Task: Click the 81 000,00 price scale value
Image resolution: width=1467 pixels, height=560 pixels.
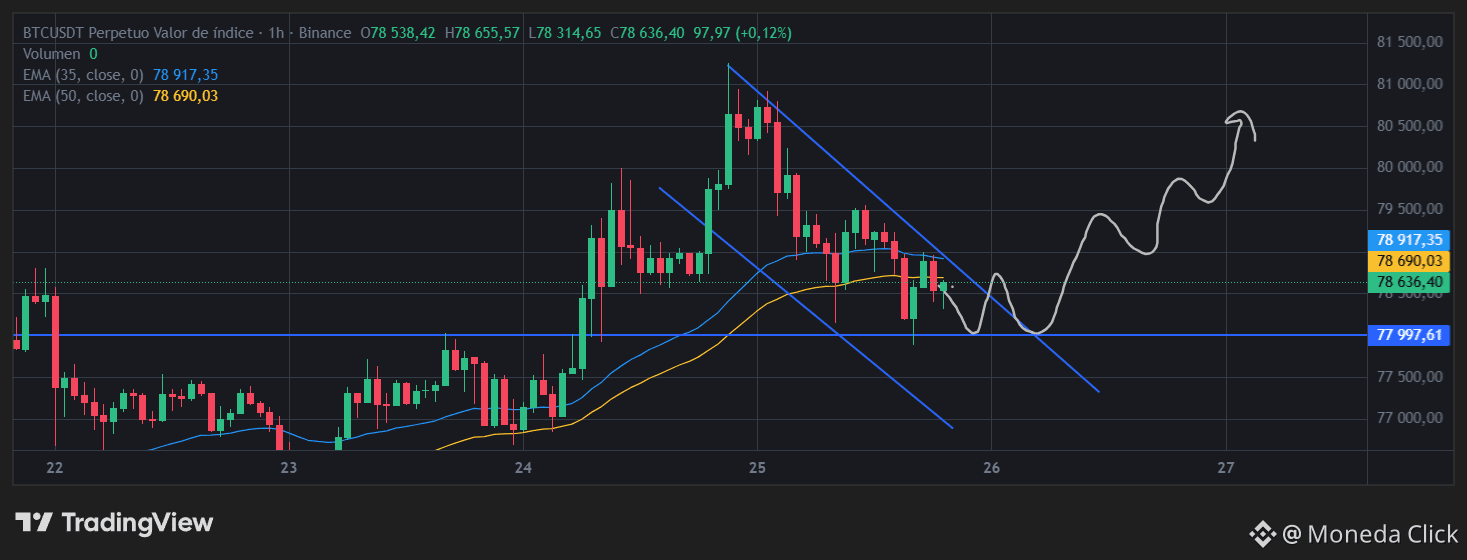Action: (x=1409, y=84)
